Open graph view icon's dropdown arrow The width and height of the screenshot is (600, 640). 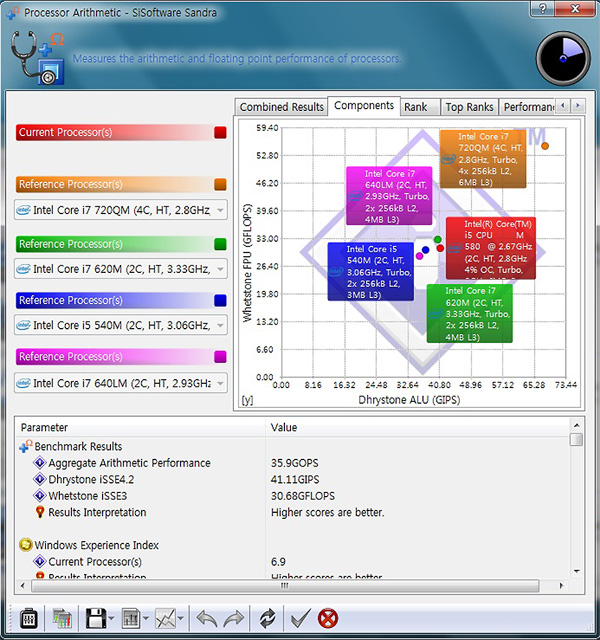[180, 618]
